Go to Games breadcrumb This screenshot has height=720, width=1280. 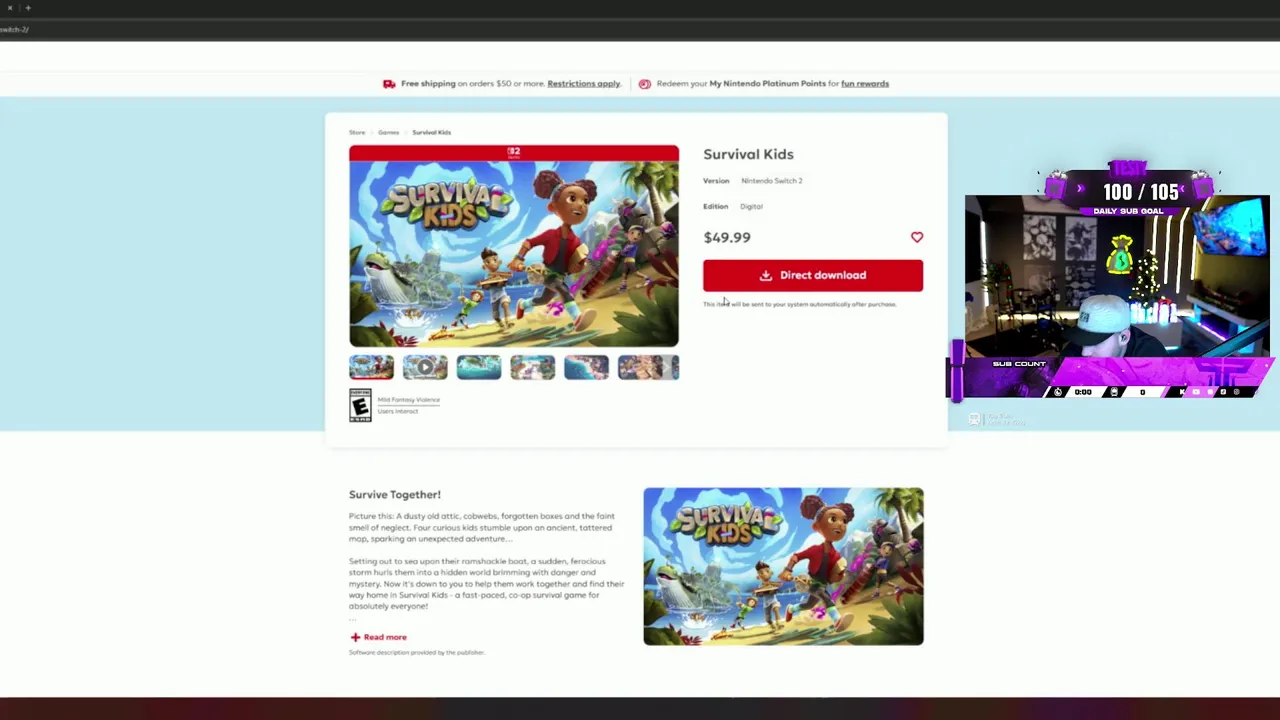point(388,132)
